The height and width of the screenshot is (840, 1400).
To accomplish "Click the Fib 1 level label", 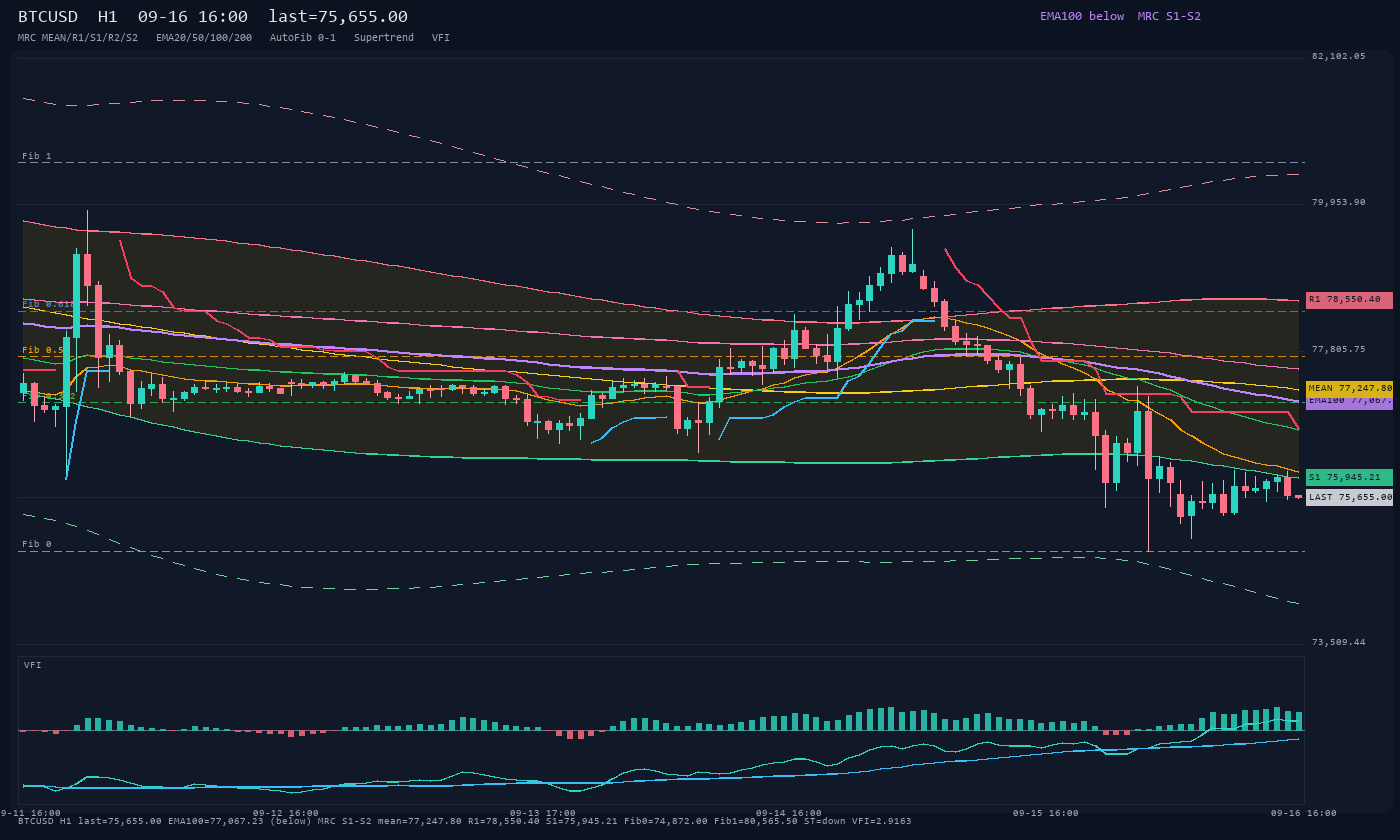I will [x=37, y=156].
